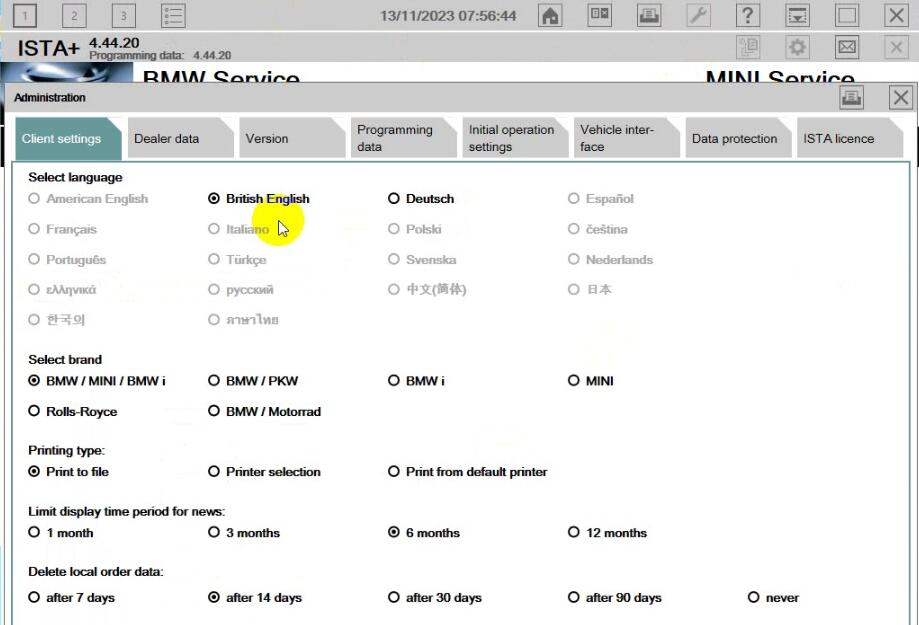Delete order data after 14 days

click(255, 597)
